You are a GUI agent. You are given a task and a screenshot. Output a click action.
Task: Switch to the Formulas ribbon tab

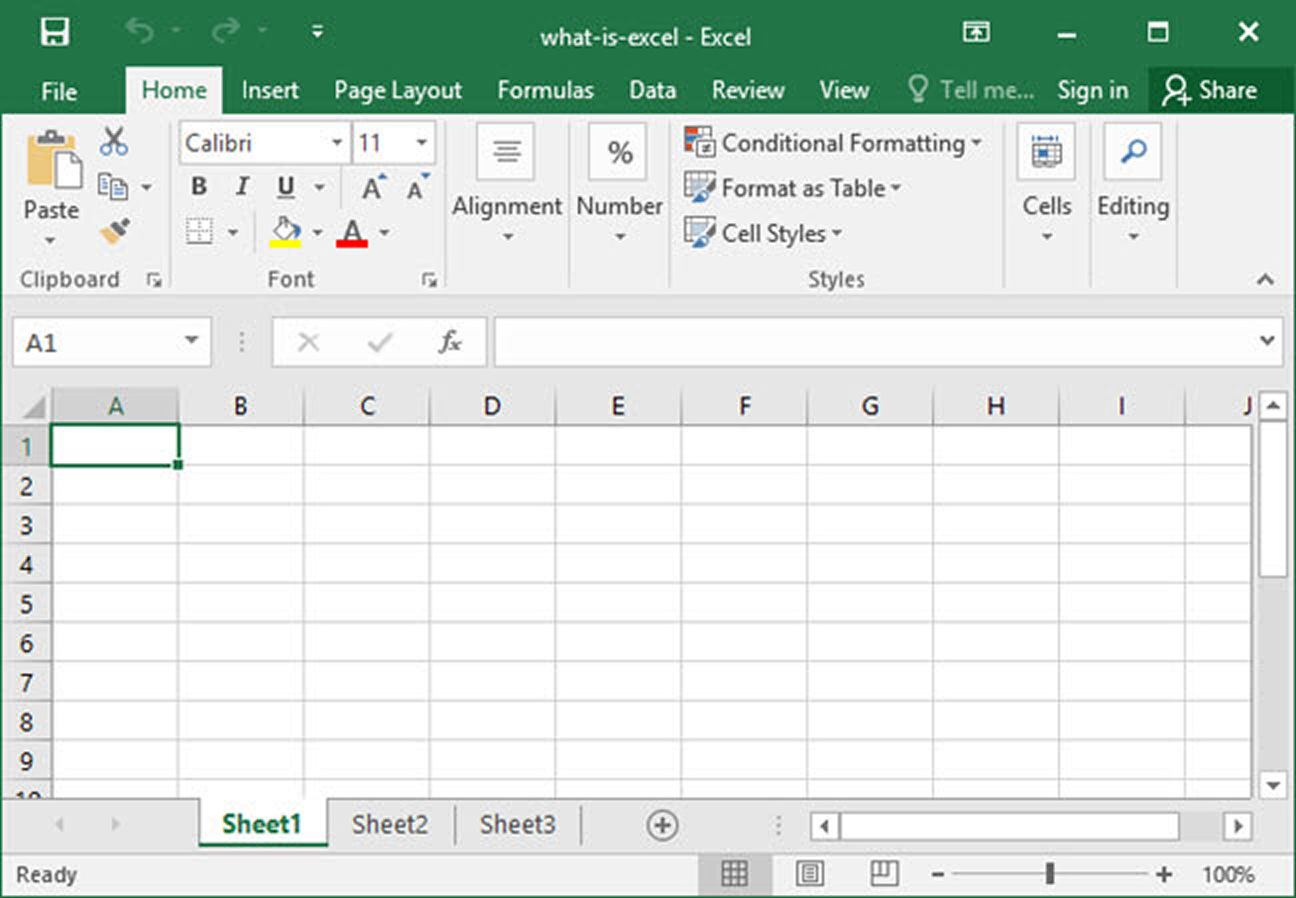(545, 90)
